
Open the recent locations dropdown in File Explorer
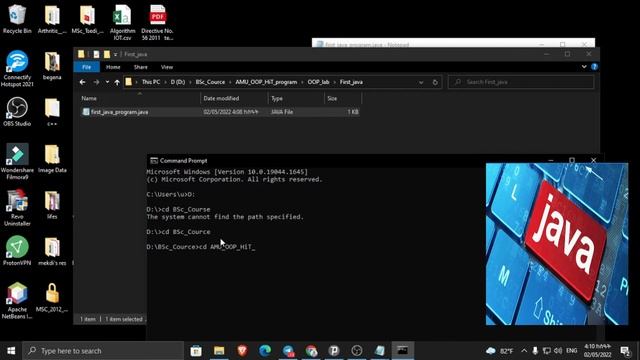click(x=107, y=82)
